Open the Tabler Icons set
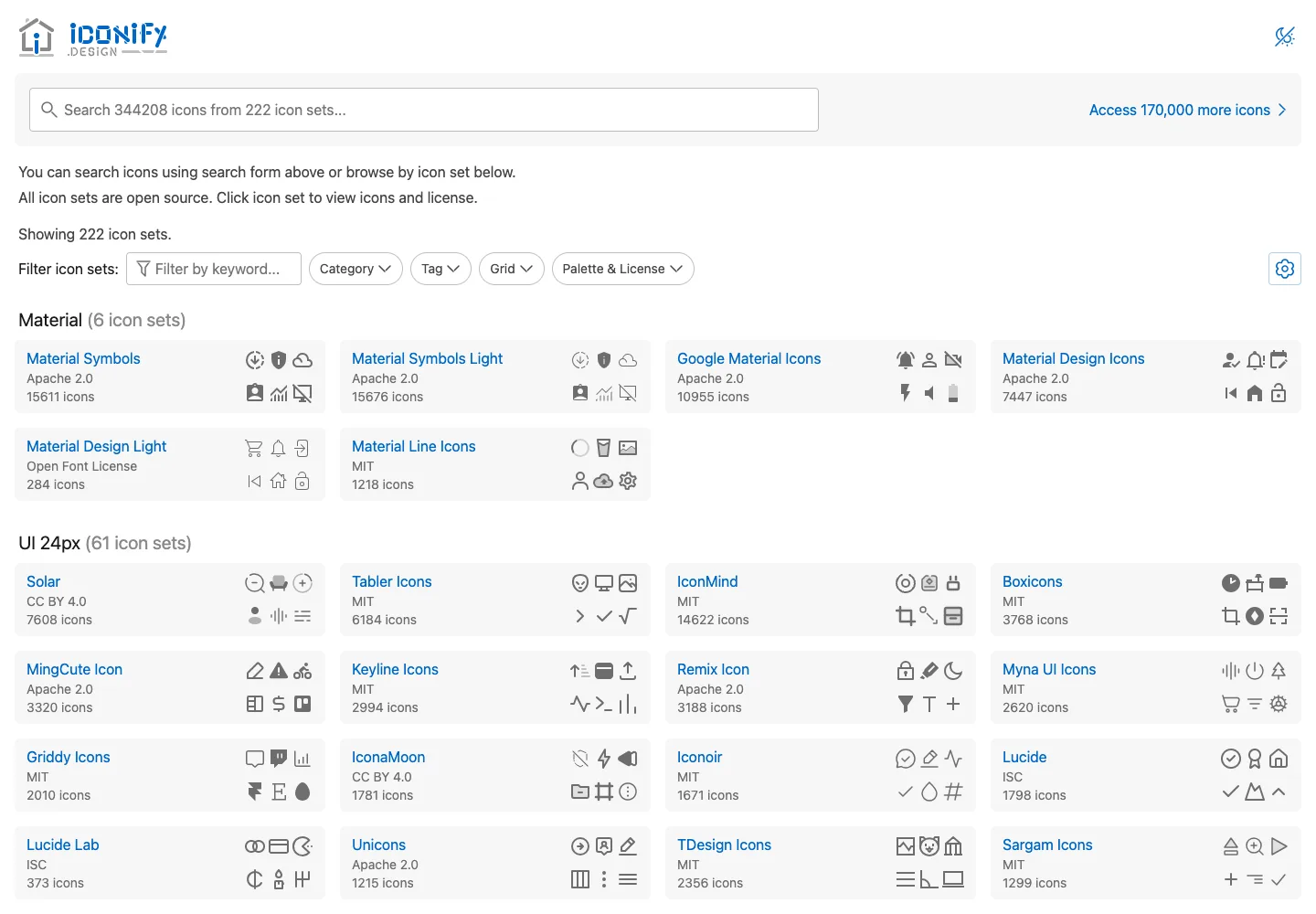1316x914 pixels. 391,581
